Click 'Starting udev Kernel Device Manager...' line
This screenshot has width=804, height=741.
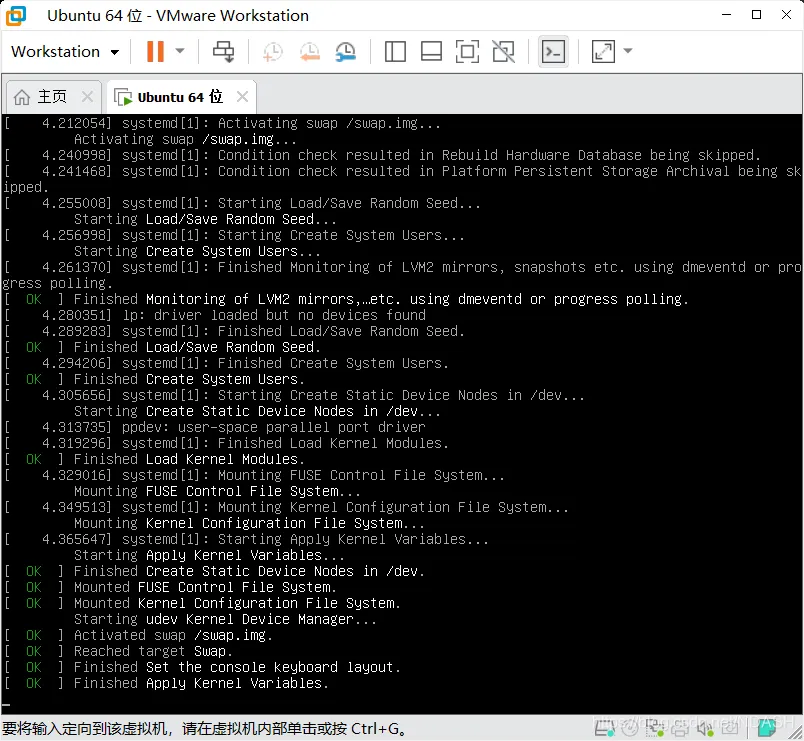[225, 619]
